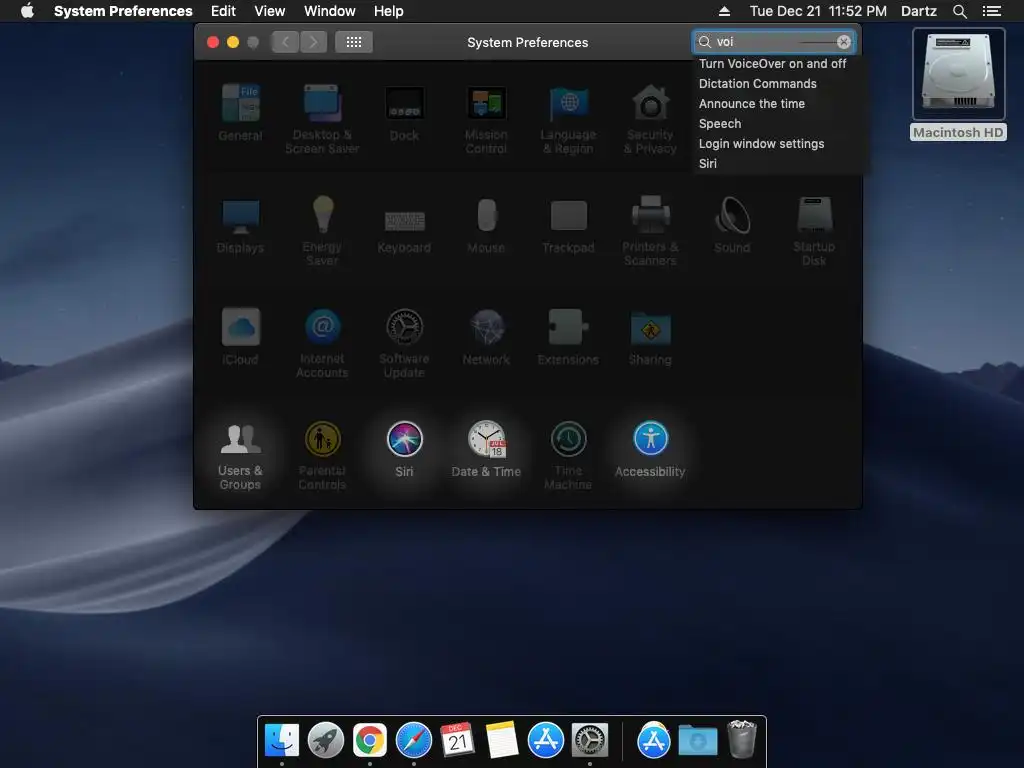Open the highlighted Accessibility pane

point(650,449)
